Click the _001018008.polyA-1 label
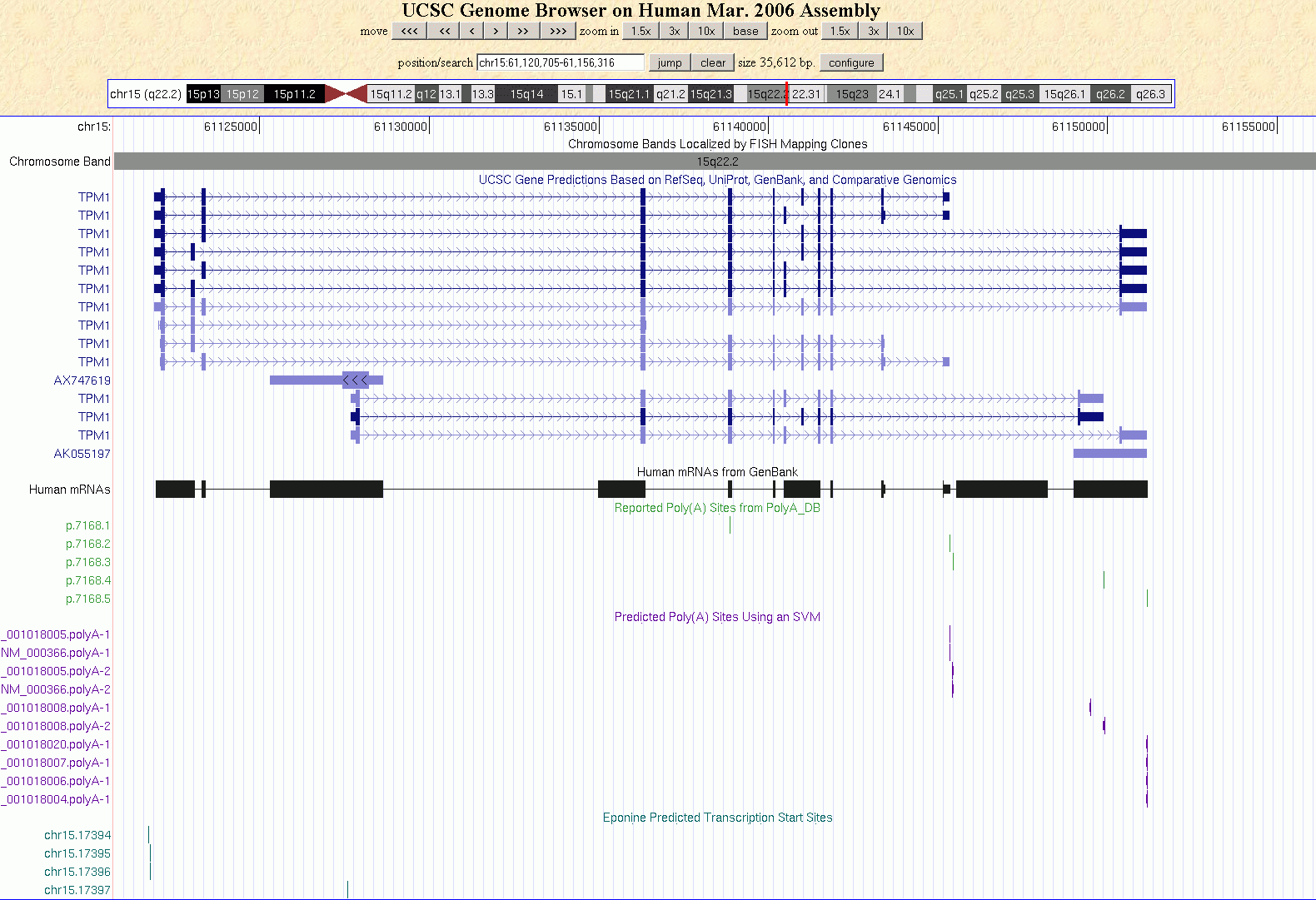 tap(56, 708)
